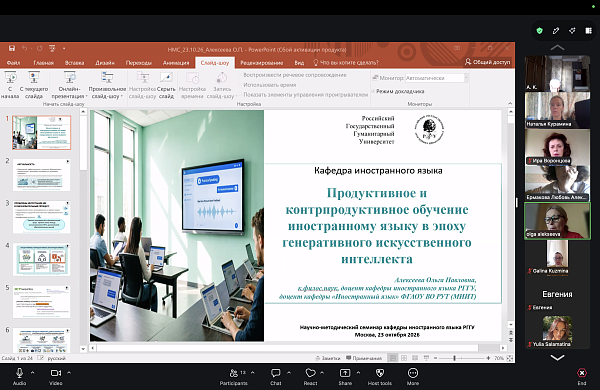Image resolution: width=600 pixels, height=390 pixels.
Task: Click zoom in plus button
Action: tap(488, 358)
